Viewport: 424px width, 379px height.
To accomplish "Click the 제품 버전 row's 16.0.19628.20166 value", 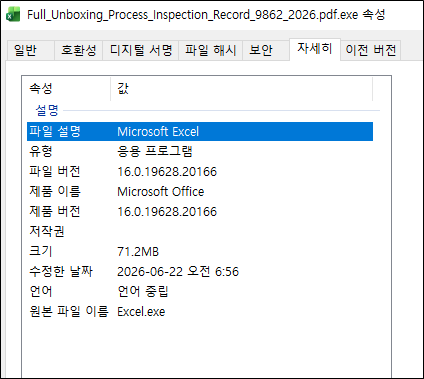I will (167, 212).
